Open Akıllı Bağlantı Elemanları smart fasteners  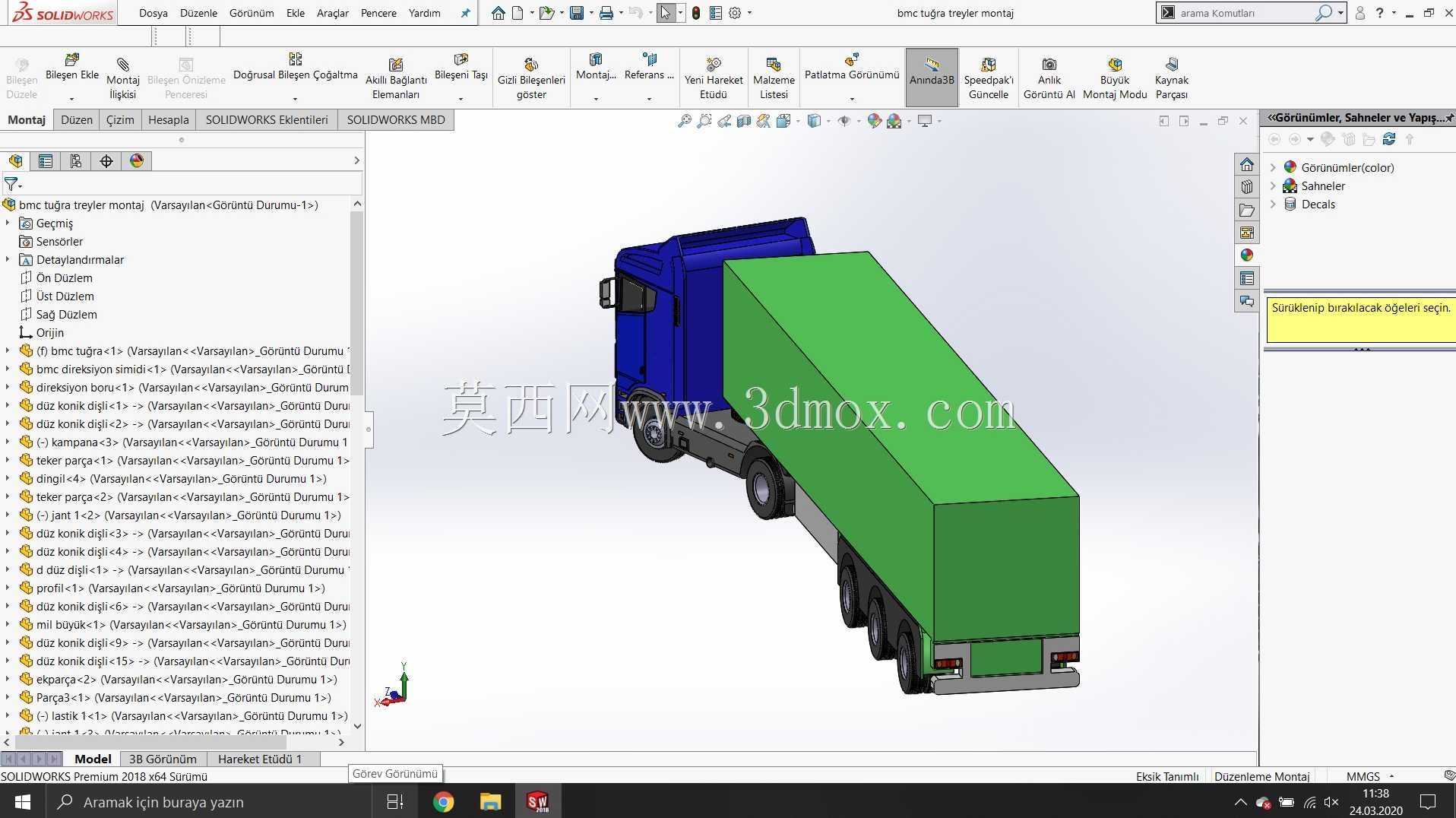coord(396,78)
